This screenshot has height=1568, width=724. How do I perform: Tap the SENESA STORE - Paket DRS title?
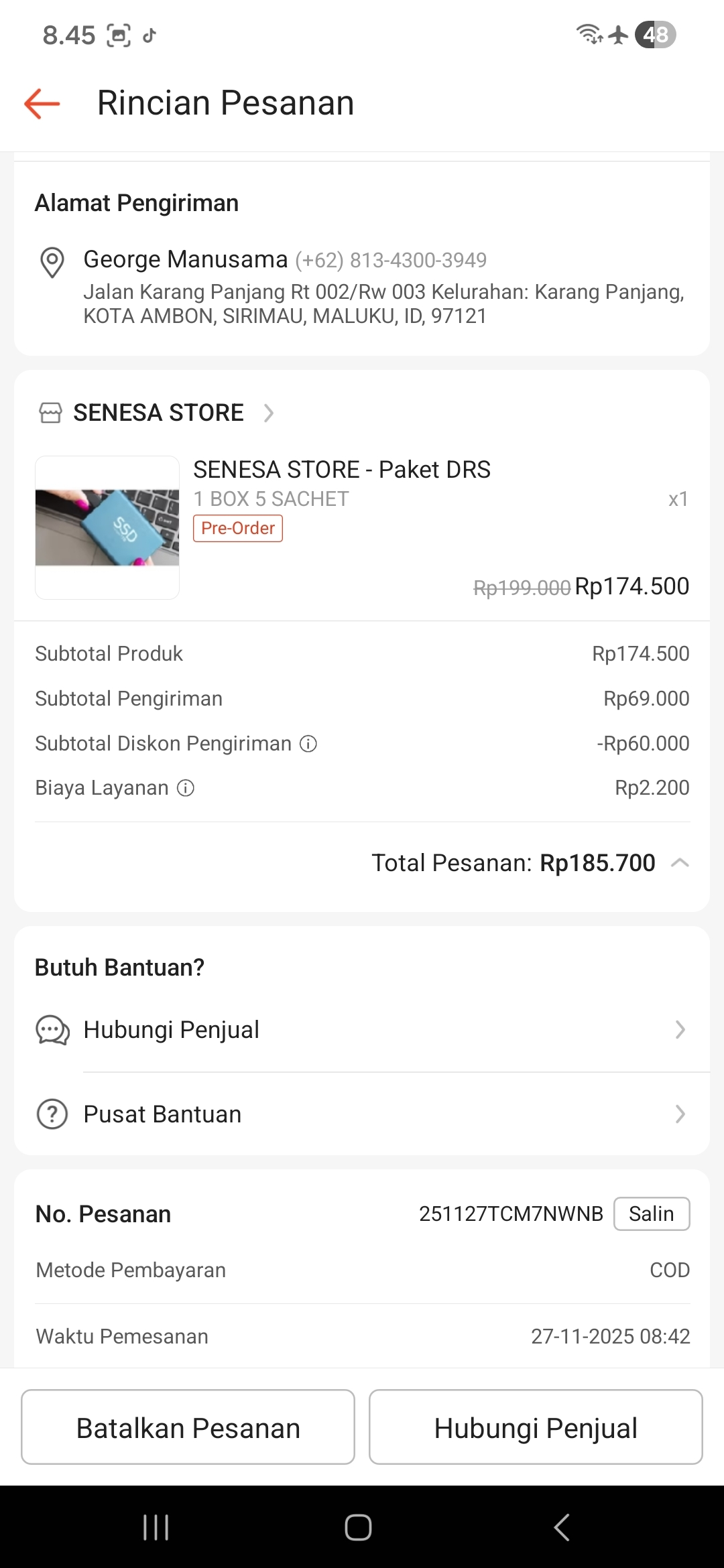(x=342, y=470)
